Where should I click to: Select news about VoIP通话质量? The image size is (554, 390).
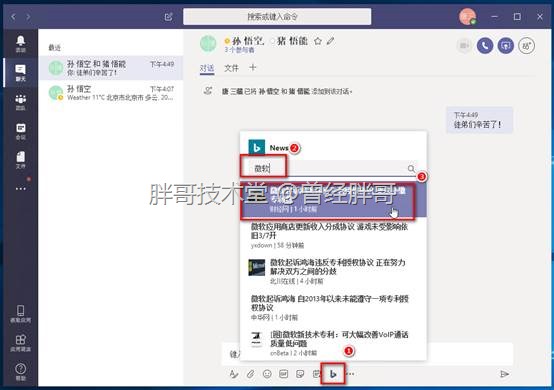click(333, 343)
